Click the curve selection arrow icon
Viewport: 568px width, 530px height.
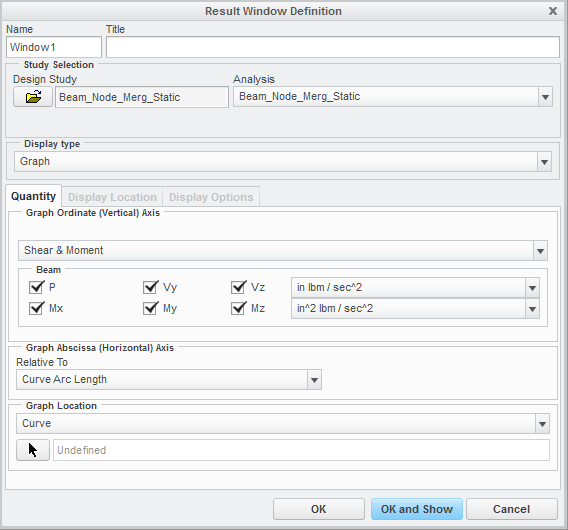33,450
